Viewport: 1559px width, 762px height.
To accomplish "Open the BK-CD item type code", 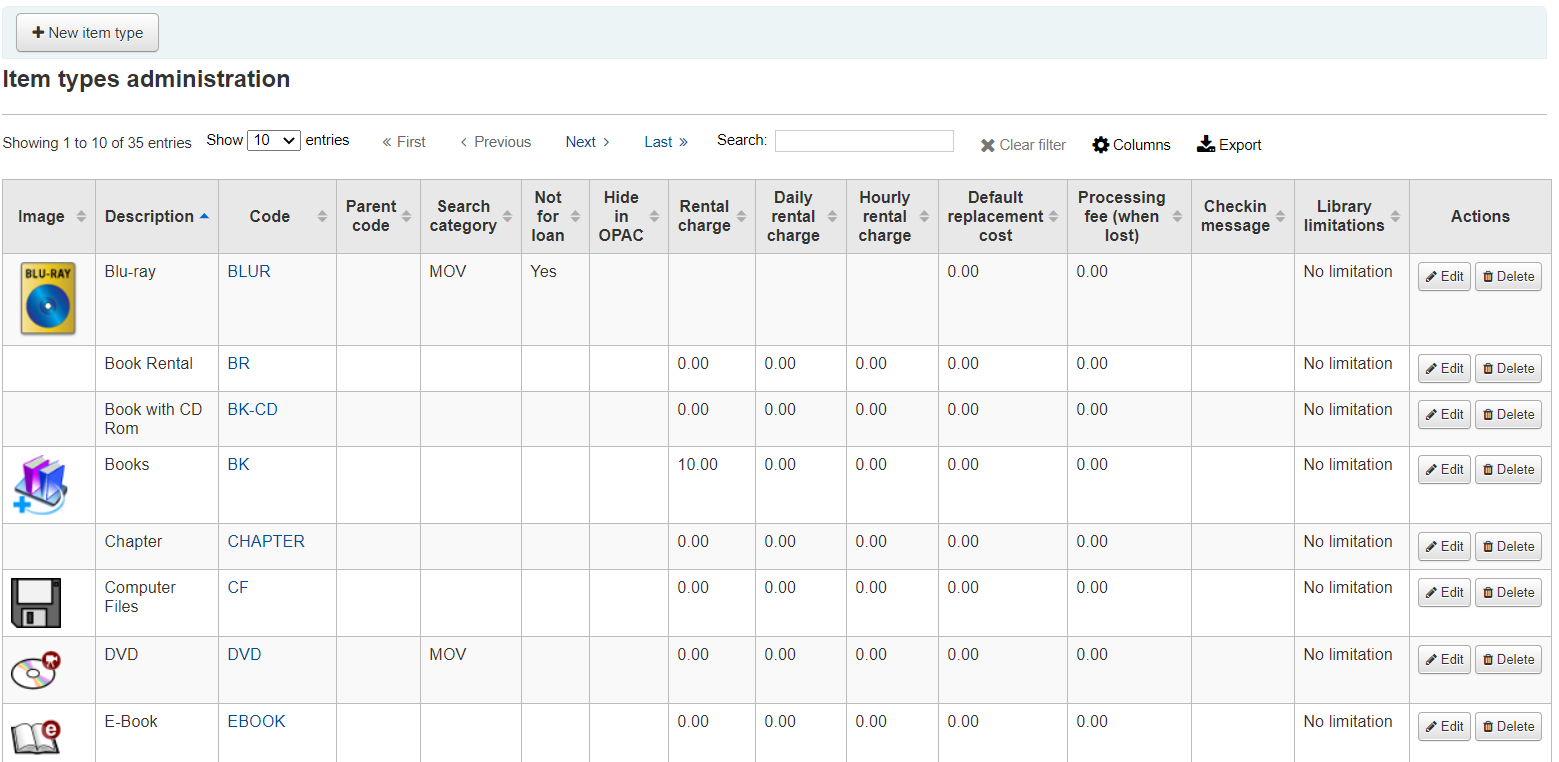I will (x=253, y=410).
